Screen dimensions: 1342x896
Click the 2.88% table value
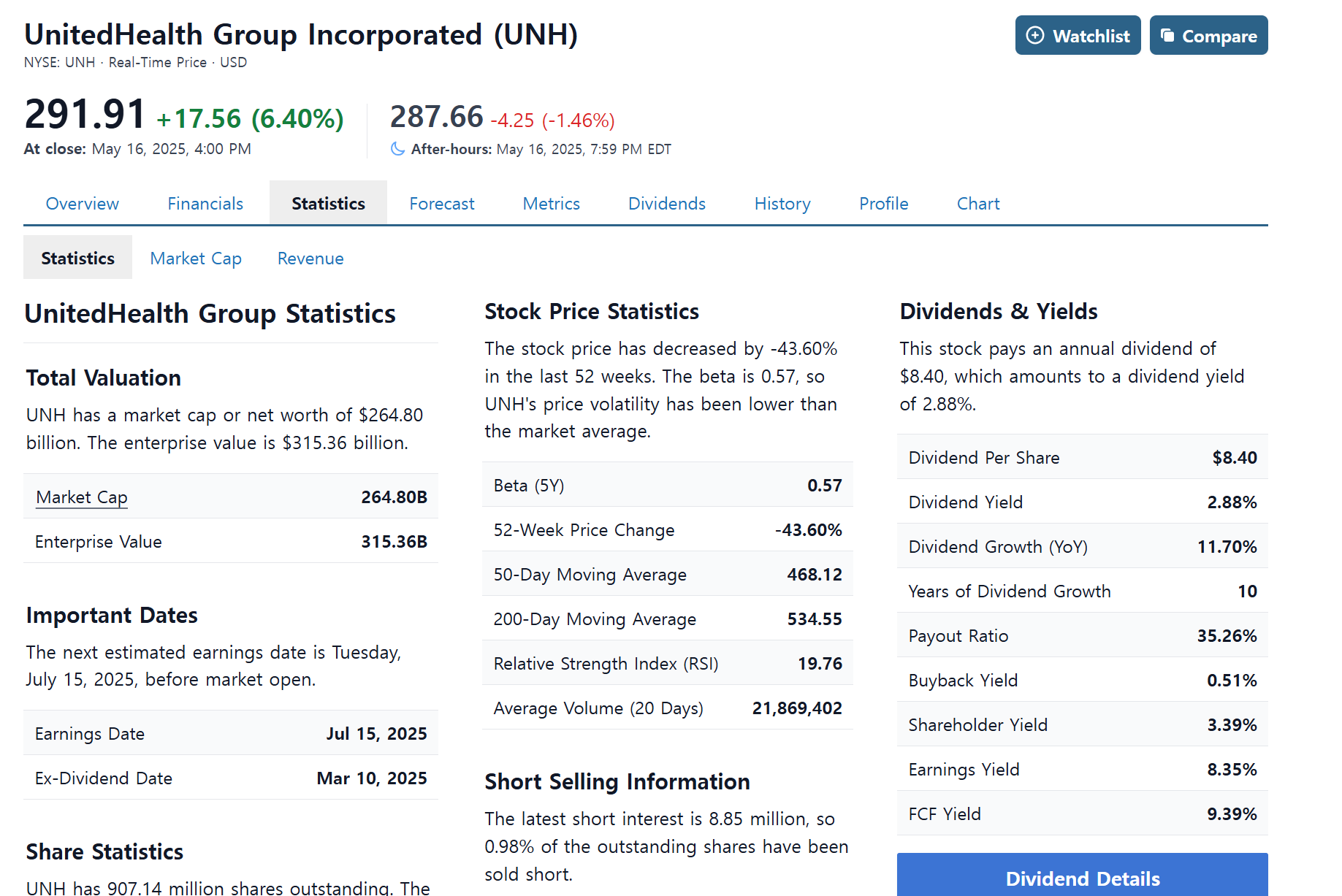click(x=1232, y=502)
